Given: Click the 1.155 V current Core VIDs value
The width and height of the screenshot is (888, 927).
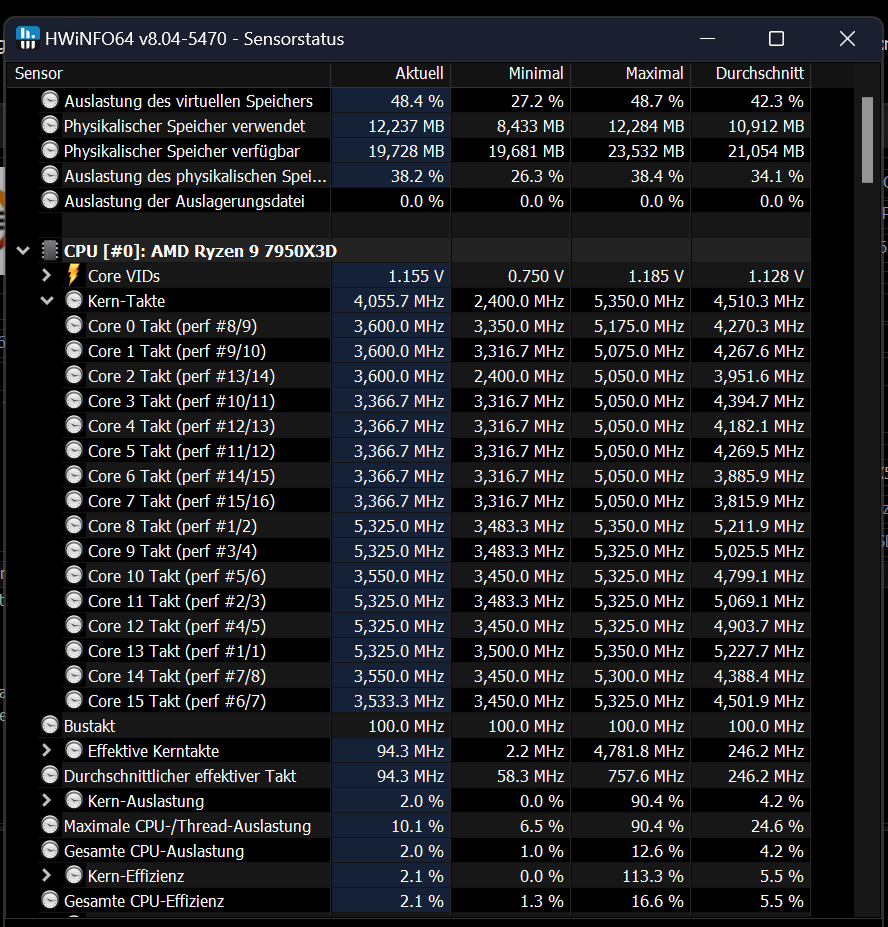Looking at the screenshot, I should tap(416, 276).
